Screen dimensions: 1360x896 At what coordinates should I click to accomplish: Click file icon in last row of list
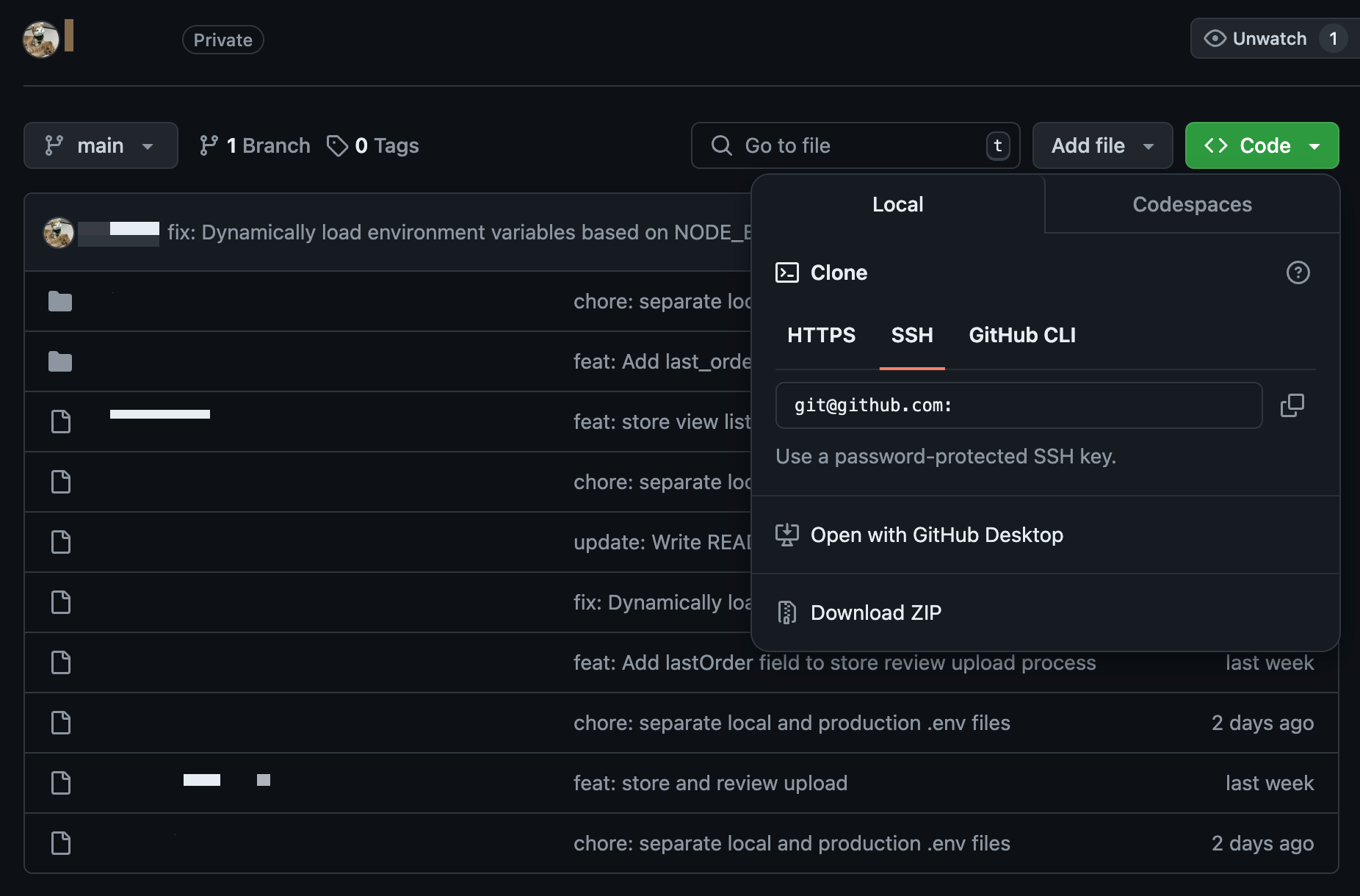[60, 843]
